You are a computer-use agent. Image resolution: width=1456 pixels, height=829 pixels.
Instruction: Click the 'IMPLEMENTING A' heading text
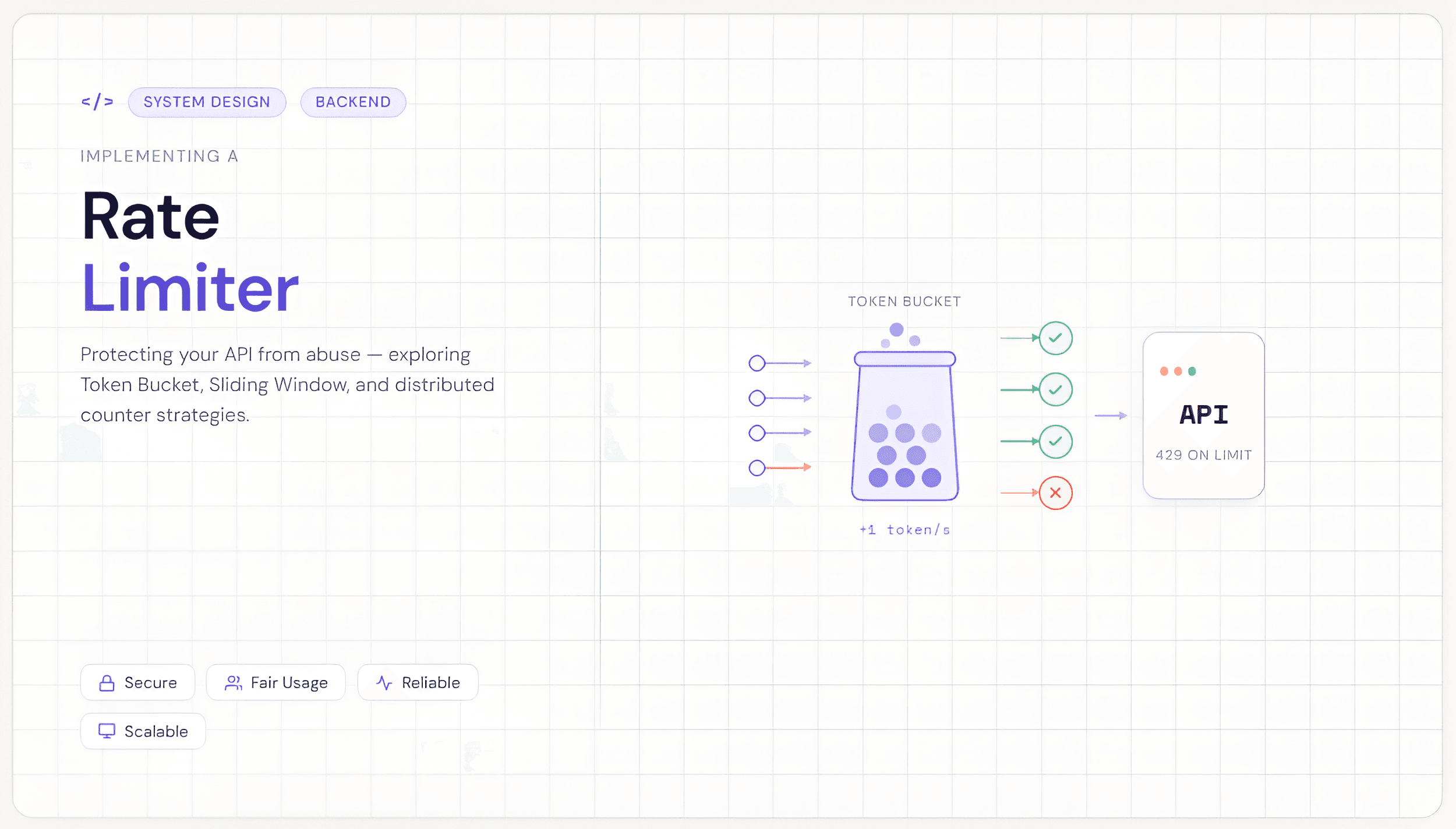pos(159,156)
